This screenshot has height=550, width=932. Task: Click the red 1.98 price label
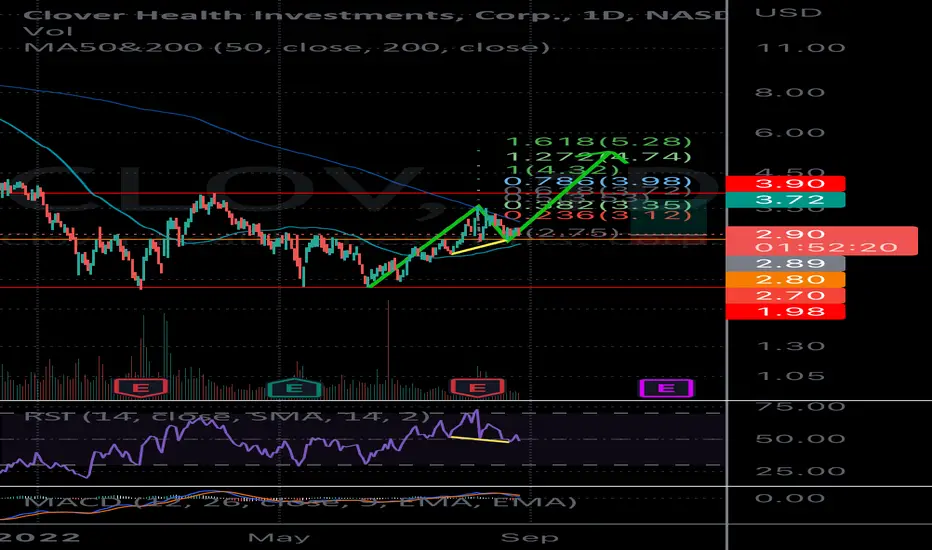785,312
